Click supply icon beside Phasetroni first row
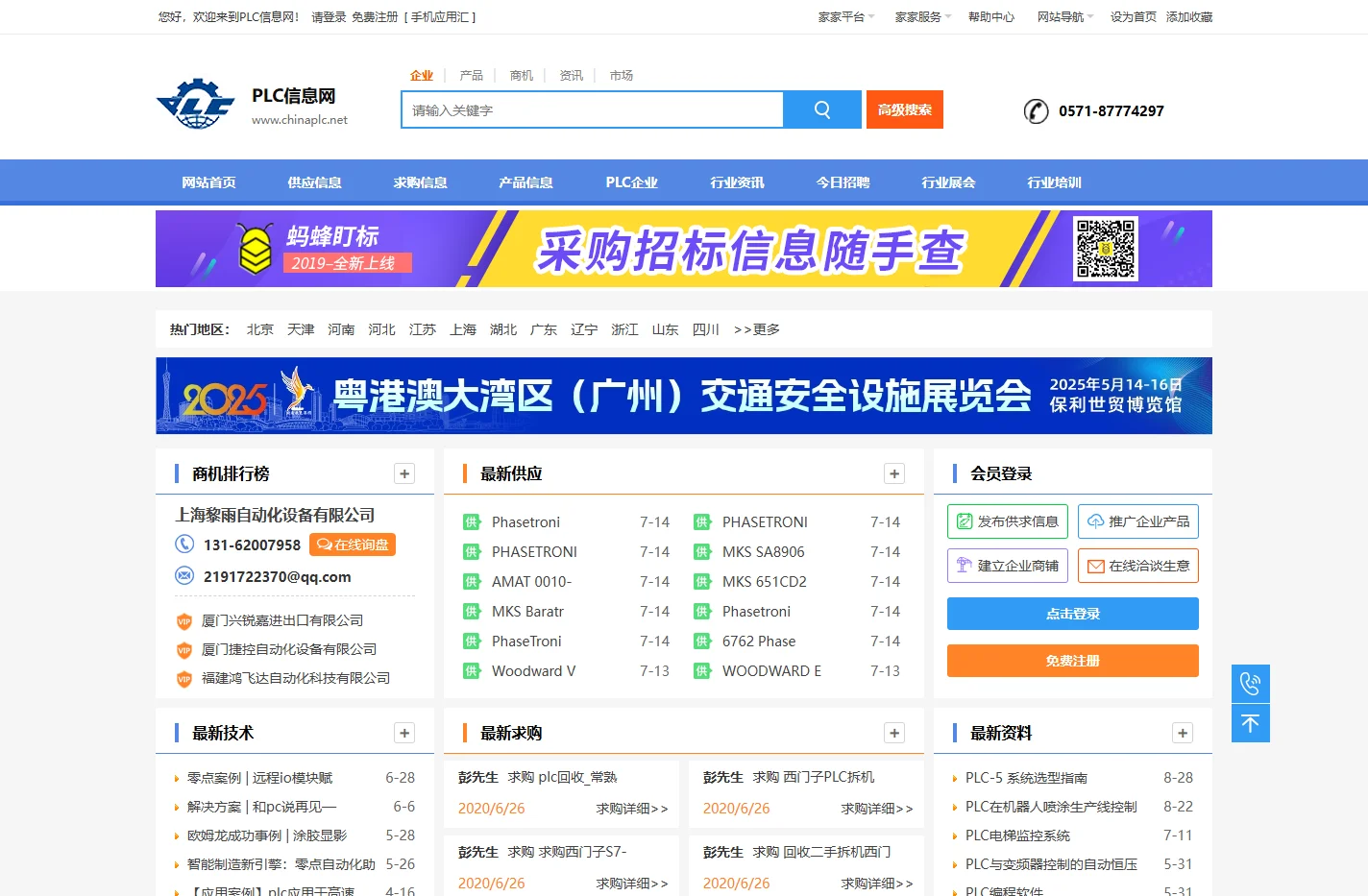 [472, 522]
